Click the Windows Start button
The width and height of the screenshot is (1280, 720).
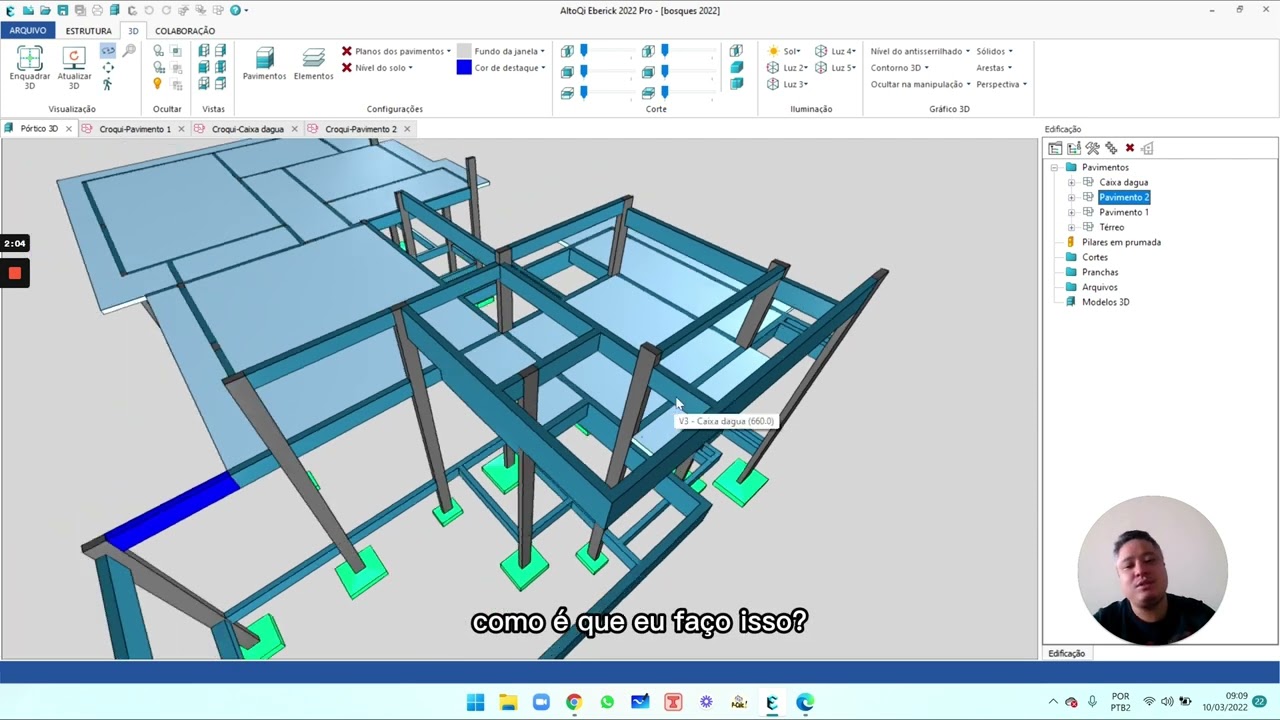coord(475,702)
